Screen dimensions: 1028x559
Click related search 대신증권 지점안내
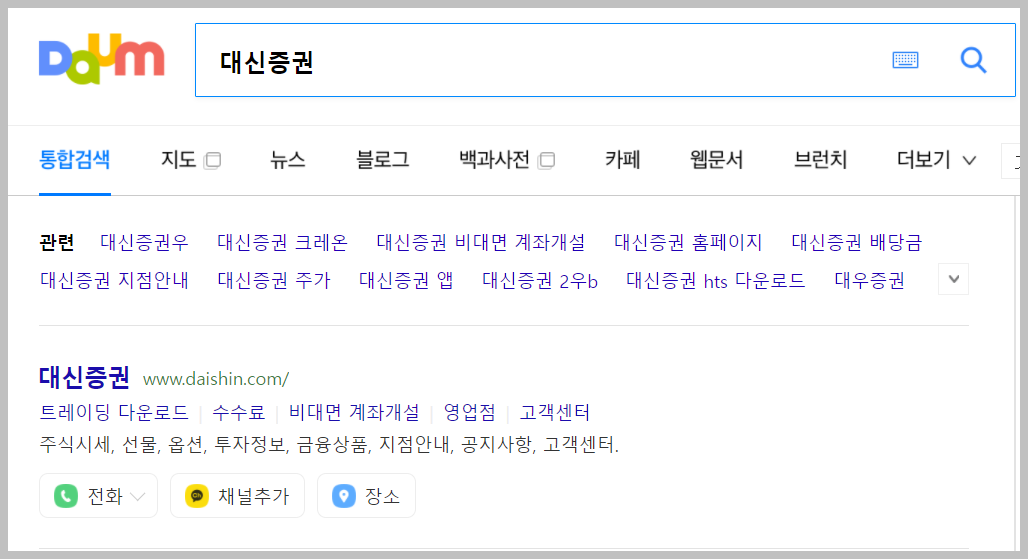(114, 280)
